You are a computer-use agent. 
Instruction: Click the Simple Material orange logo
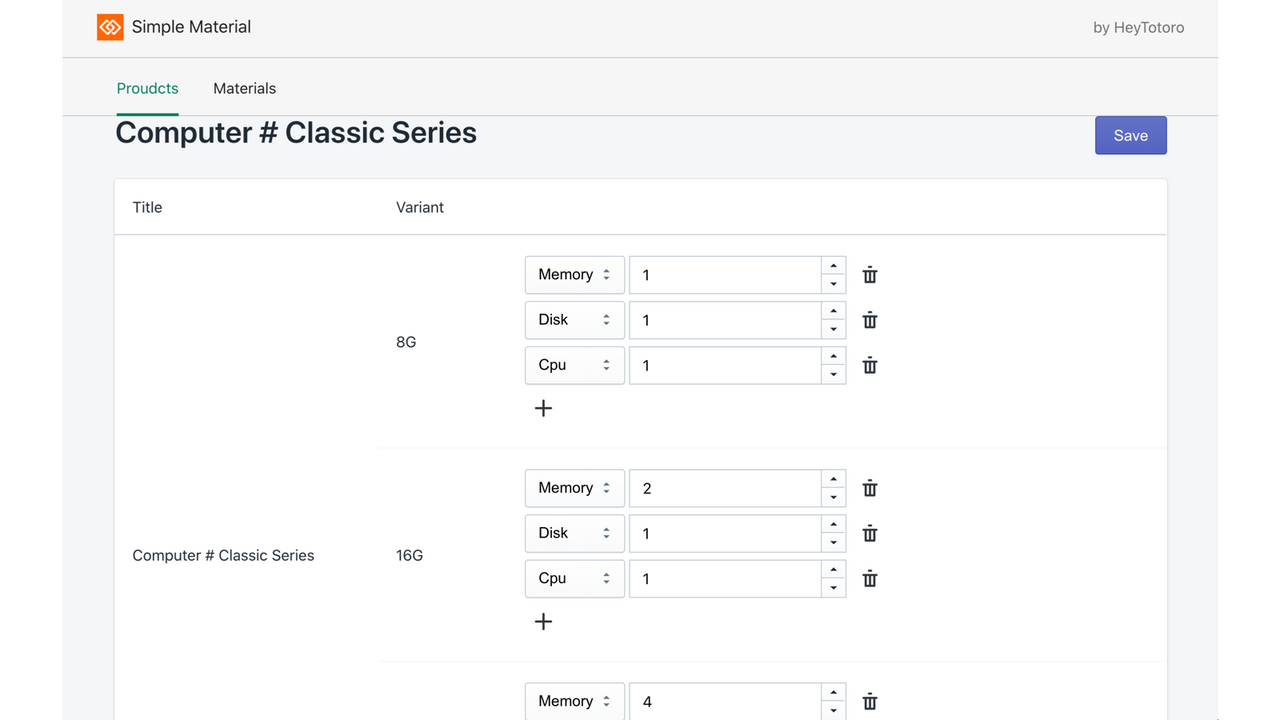pos(110,27)
